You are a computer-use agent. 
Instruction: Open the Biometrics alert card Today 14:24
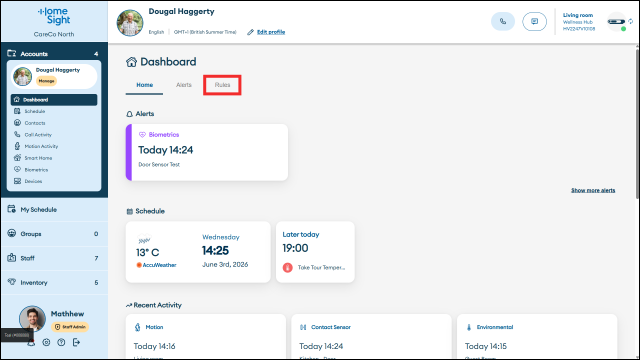[x=207, y=152]
